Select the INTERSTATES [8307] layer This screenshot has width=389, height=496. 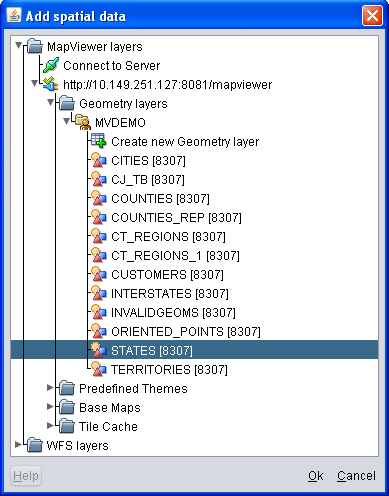[170, 294]
